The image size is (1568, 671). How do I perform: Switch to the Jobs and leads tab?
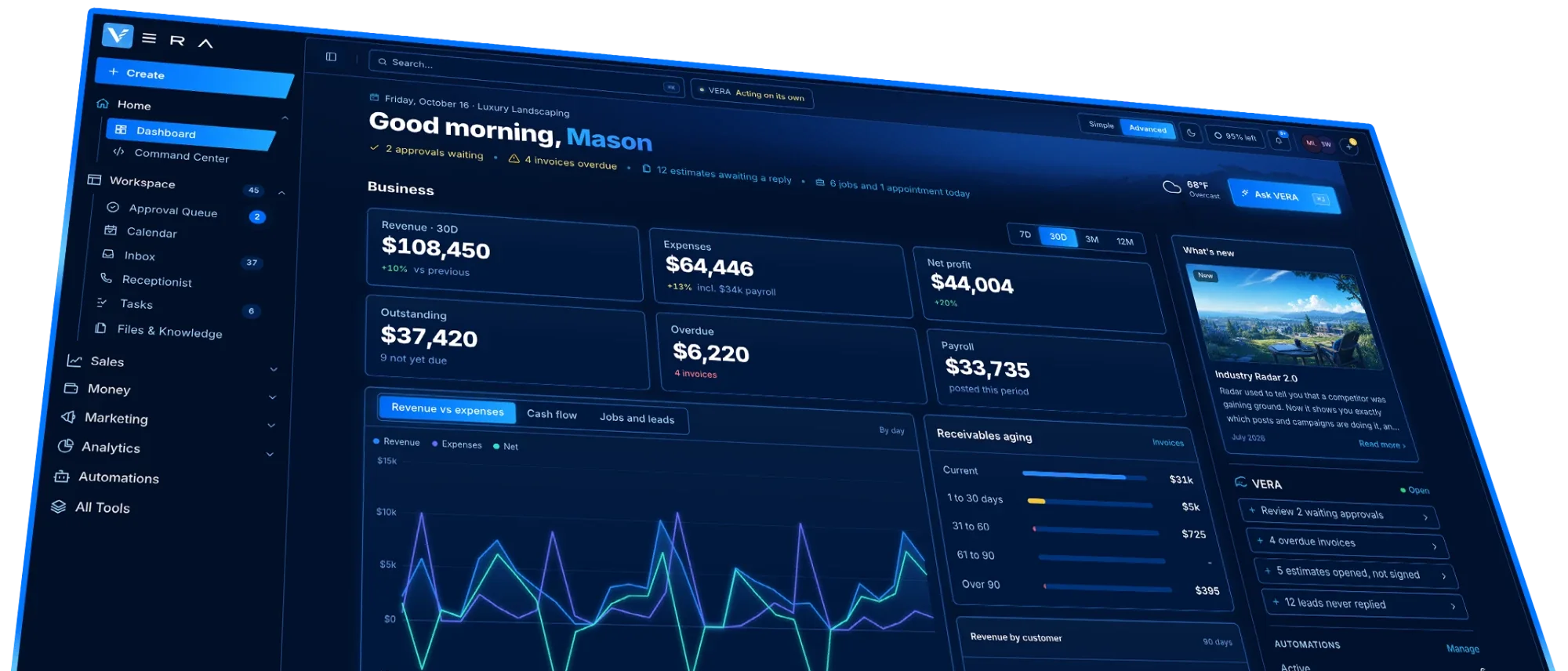(x=637, y=418)
